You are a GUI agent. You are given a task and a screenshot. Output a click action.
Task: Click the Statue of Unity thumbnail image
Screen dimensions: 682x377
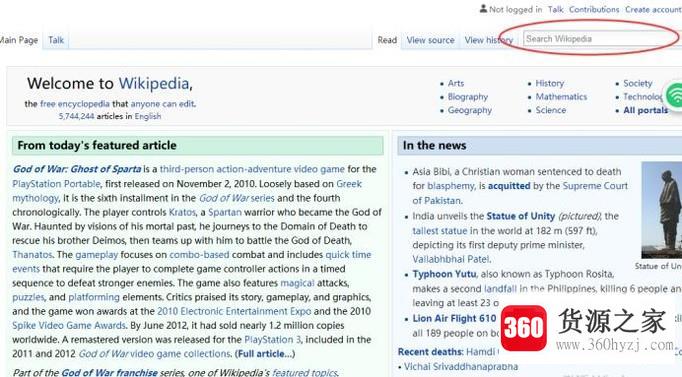[x=662, y=210]
